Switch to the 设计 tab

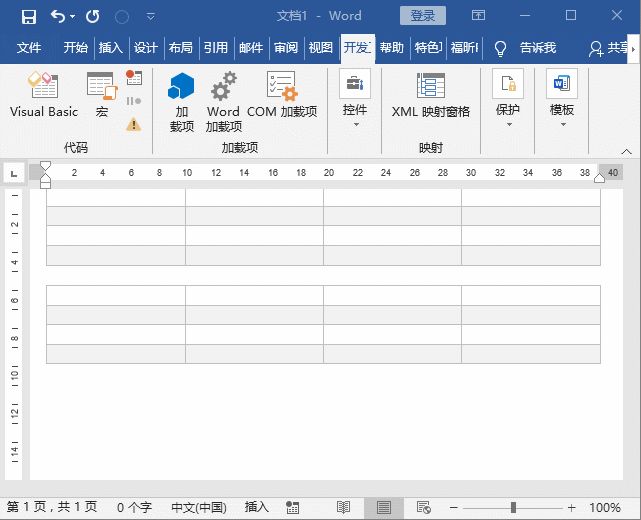tap(146, 48)
